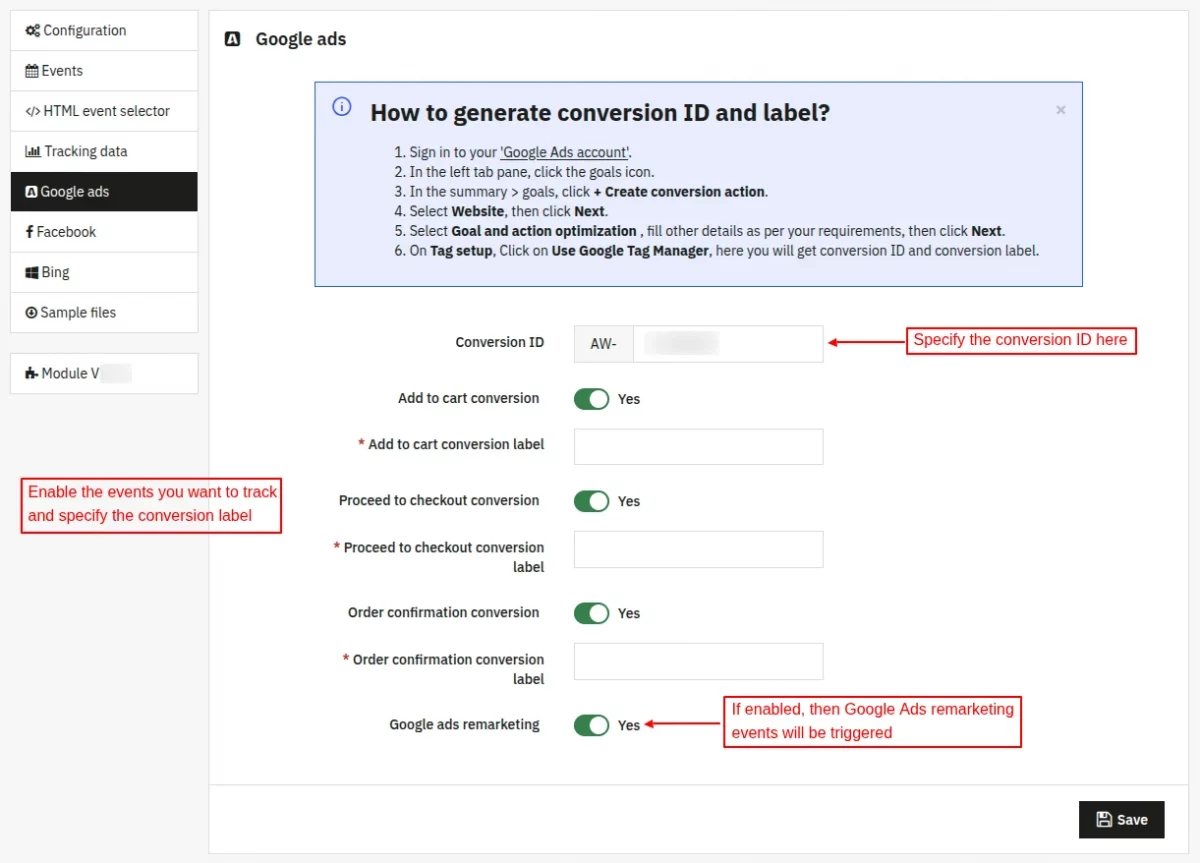The width and height of the screenshot is (1200, 863).
Task: Click step 5 'Goal and action optimization' text
Action: [544, 231]
